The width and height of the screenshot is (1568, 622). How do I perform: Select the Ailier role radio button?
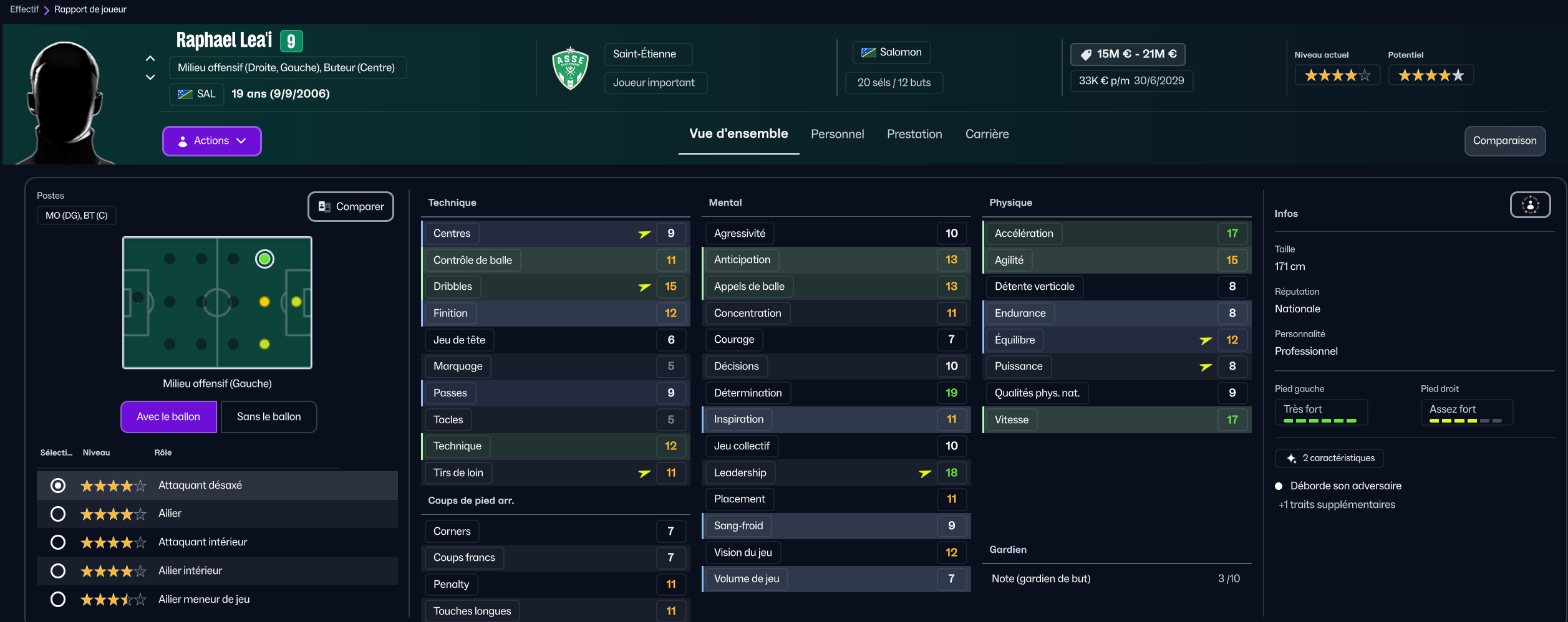pyautogui.click(x=58, y=514)
